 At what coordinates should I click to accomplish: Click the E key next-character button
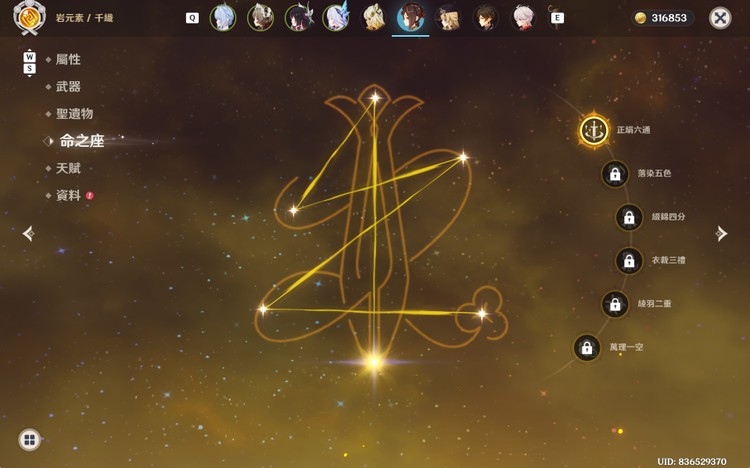tap(557, 18)
